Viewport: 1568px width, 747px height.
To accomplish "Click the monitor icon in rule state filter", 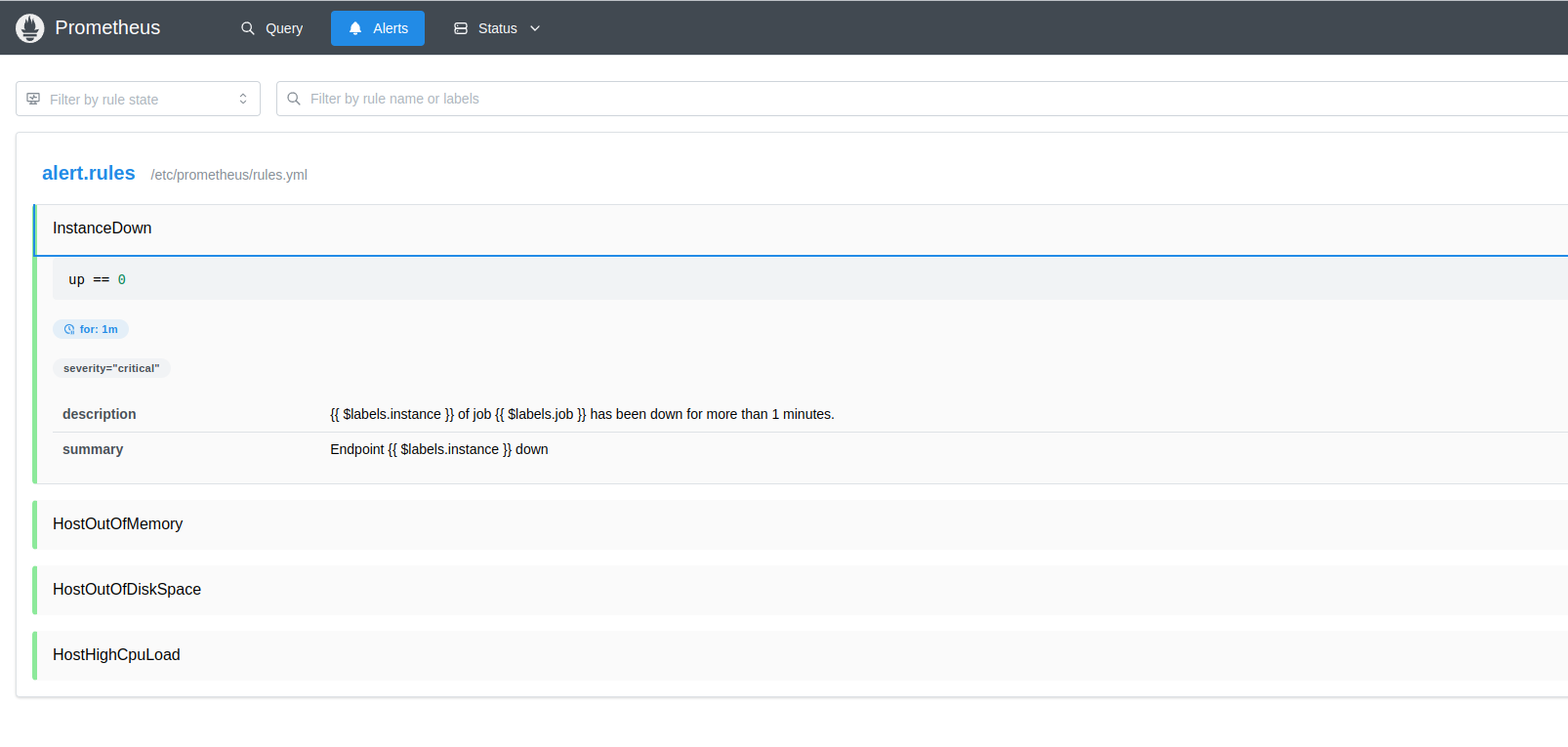I will [x=33, y=99].
